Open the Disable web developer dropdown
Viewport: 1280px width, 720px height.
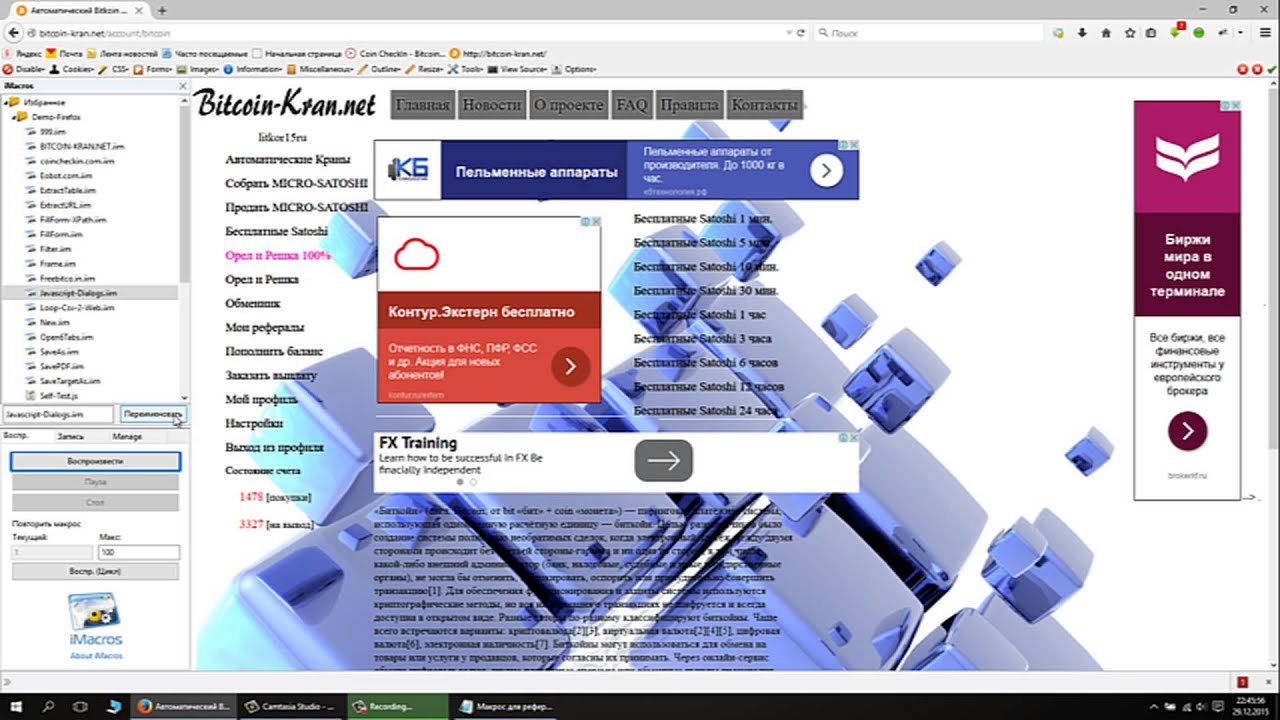(x=24, y=69)
